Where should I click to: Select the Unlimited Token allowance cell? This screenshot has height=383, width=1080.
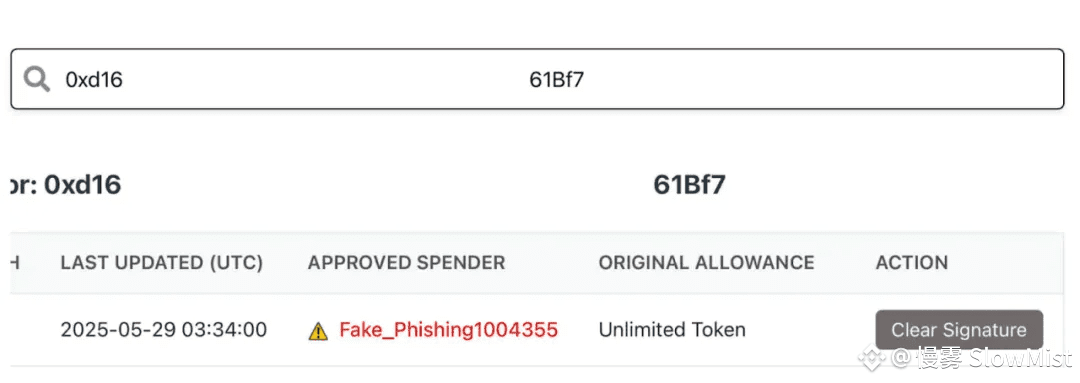pos(672,330)
